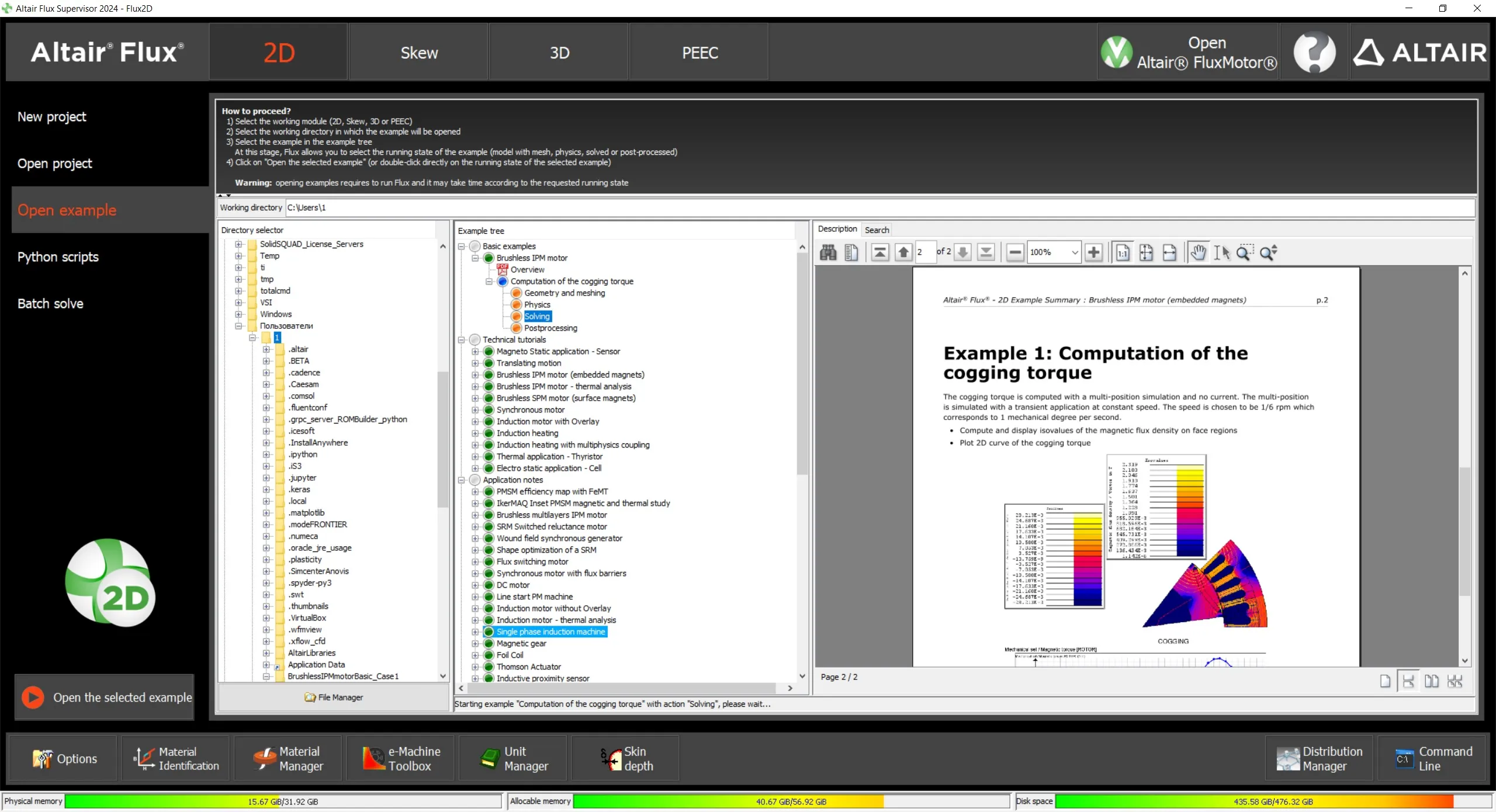Click the binoculars search icon in PDF toolbar

(828, 252)
